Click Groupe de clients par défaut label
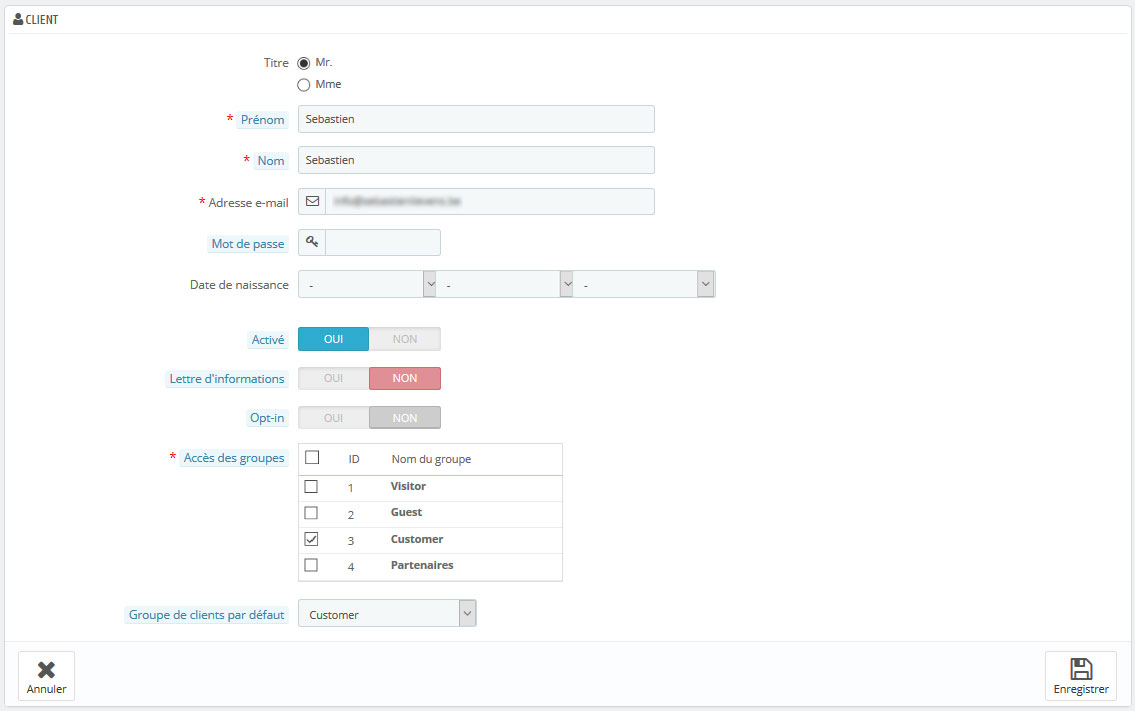 coord(206,615)
